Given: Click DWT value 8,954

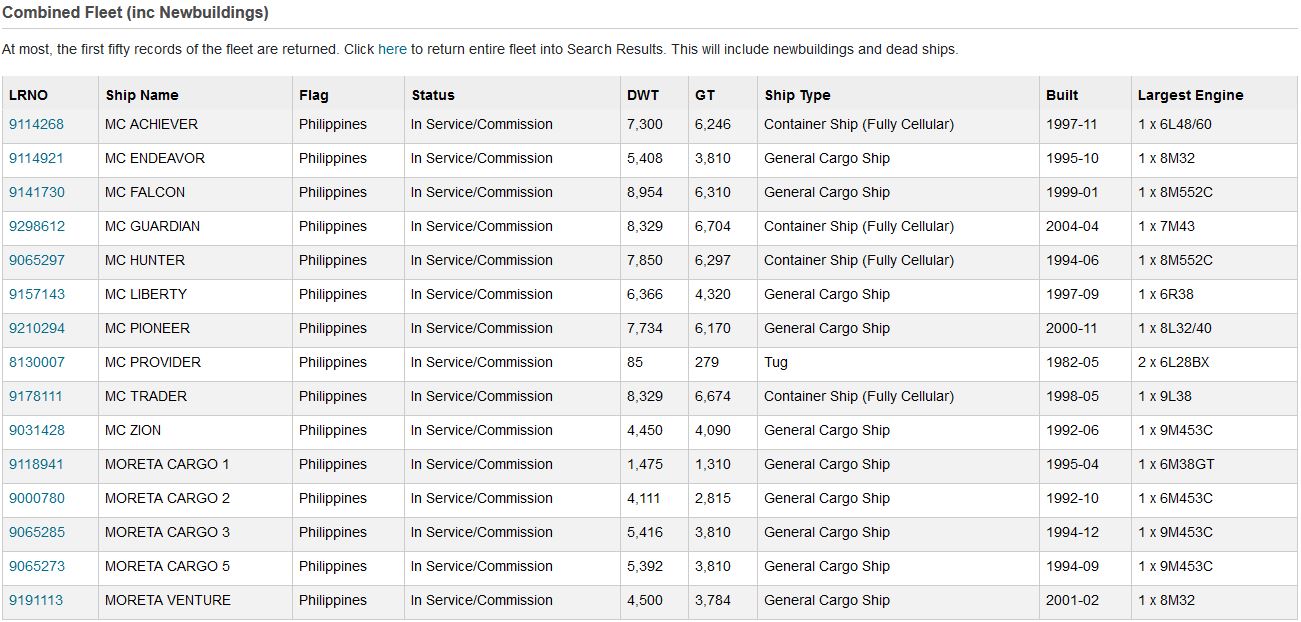Looking at the screenshot, I should pyautogui.click(x=645, y=192).
